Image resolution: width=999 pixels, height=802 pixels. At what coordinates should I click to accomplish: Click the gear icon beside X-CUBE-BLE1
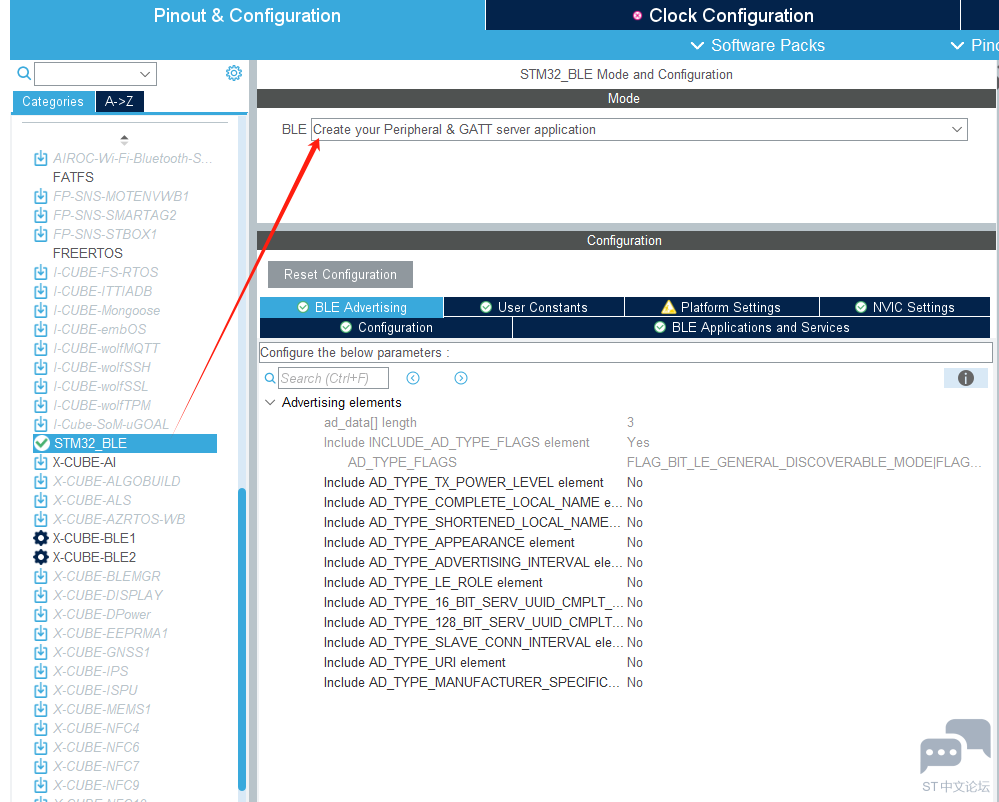[41, 538]
